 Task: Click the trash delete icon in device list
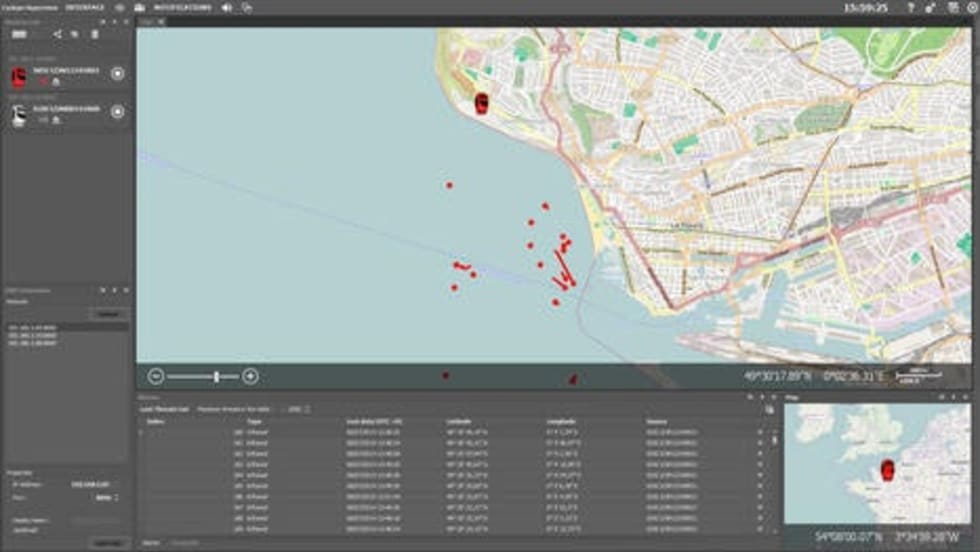click(x=95, y=34)
